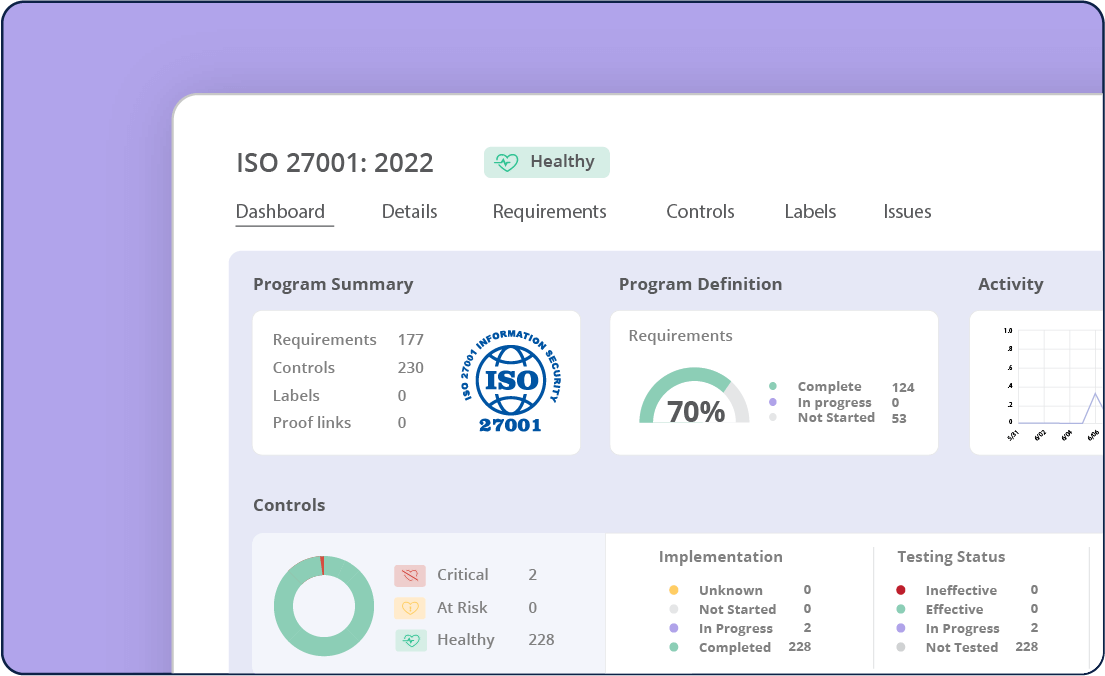
Task: Click the gray Not Started requirements dot
Action: (x=773, y=417)
